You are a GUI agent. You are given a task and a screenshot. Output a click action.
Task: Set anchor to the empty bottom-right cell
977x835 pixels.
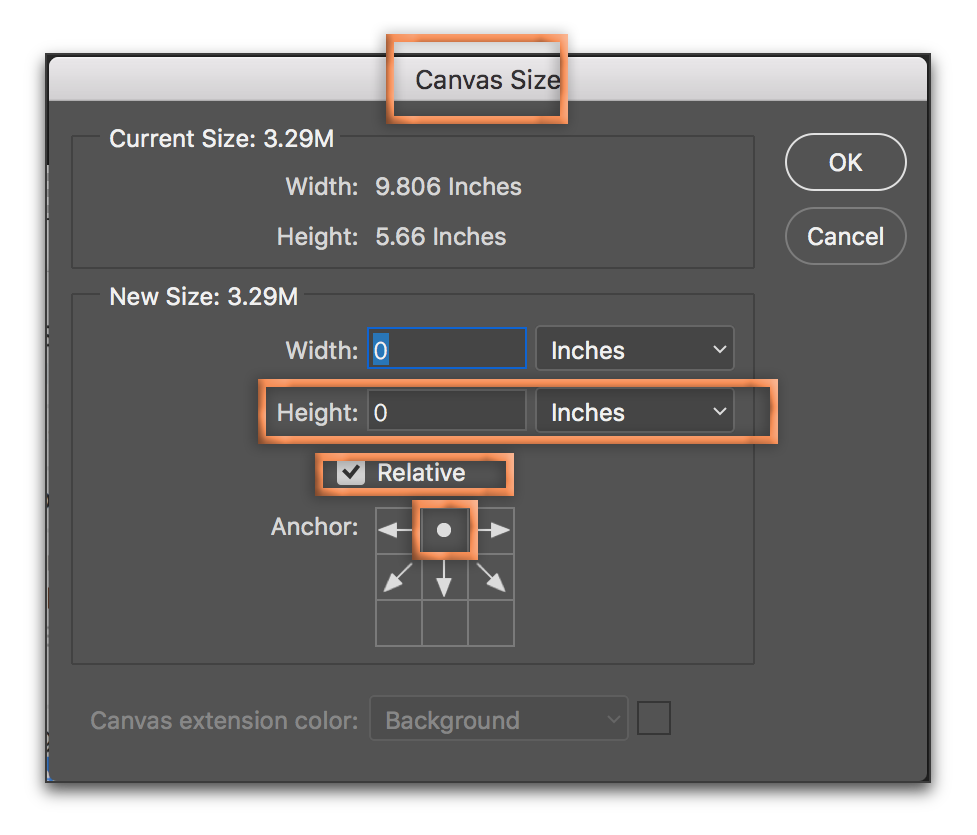(x=491, y=623)
